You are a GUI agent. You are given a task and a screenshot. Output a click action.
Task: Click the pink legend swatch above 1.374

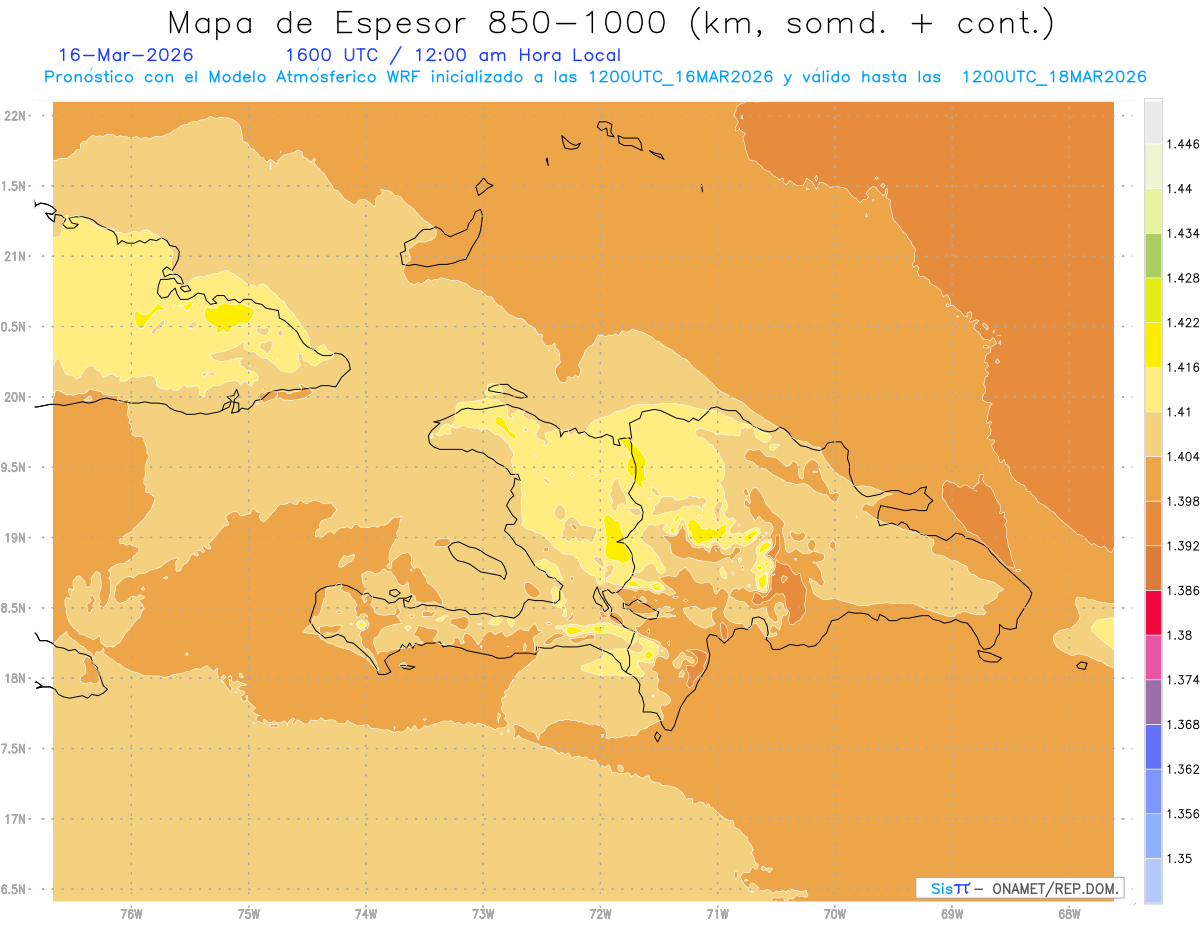click(x=1153, y=657)
